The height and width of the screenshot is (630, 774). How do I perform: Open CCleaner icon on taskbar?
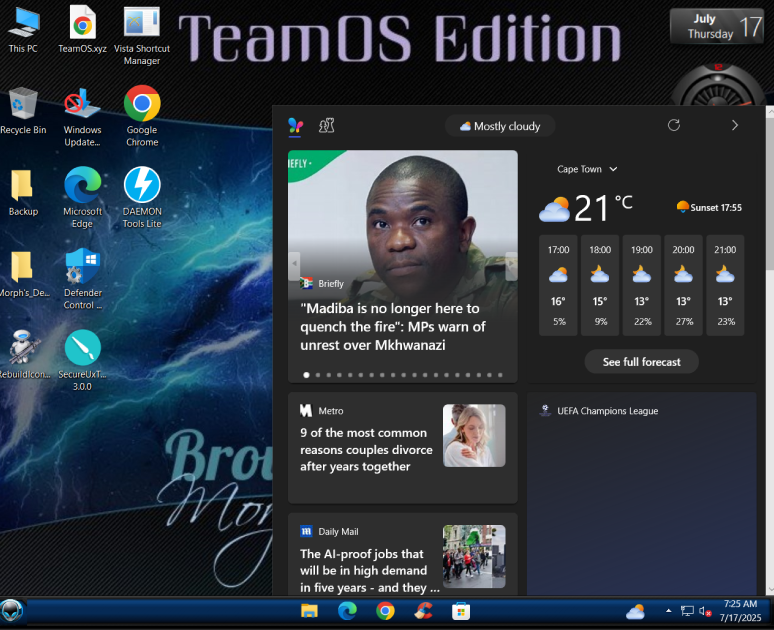click(423, 611)
